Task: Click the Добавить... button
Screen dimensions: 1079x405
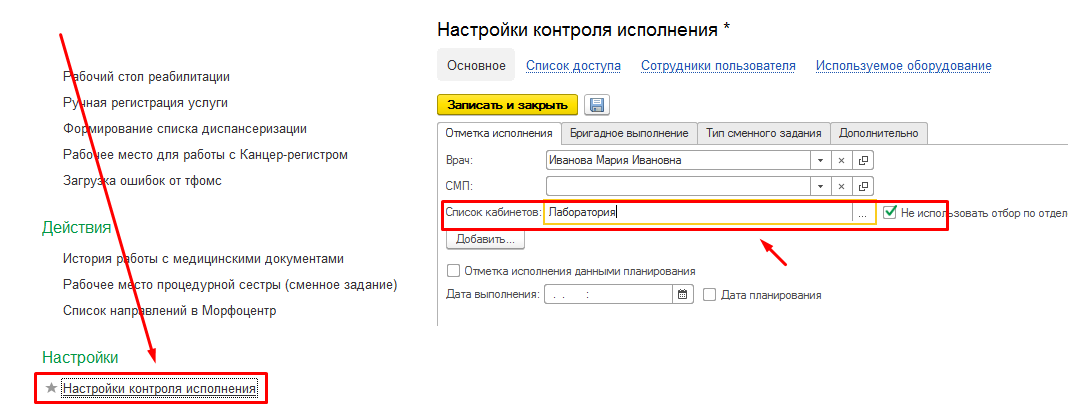Action: (485, 240)
